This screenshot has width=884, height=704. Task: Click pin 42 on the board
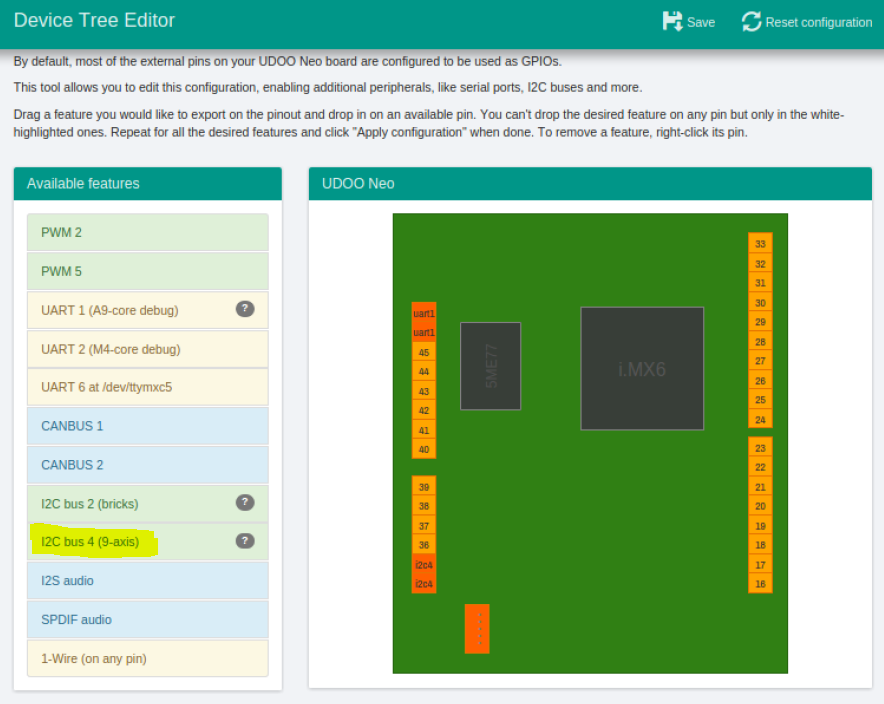424,410
